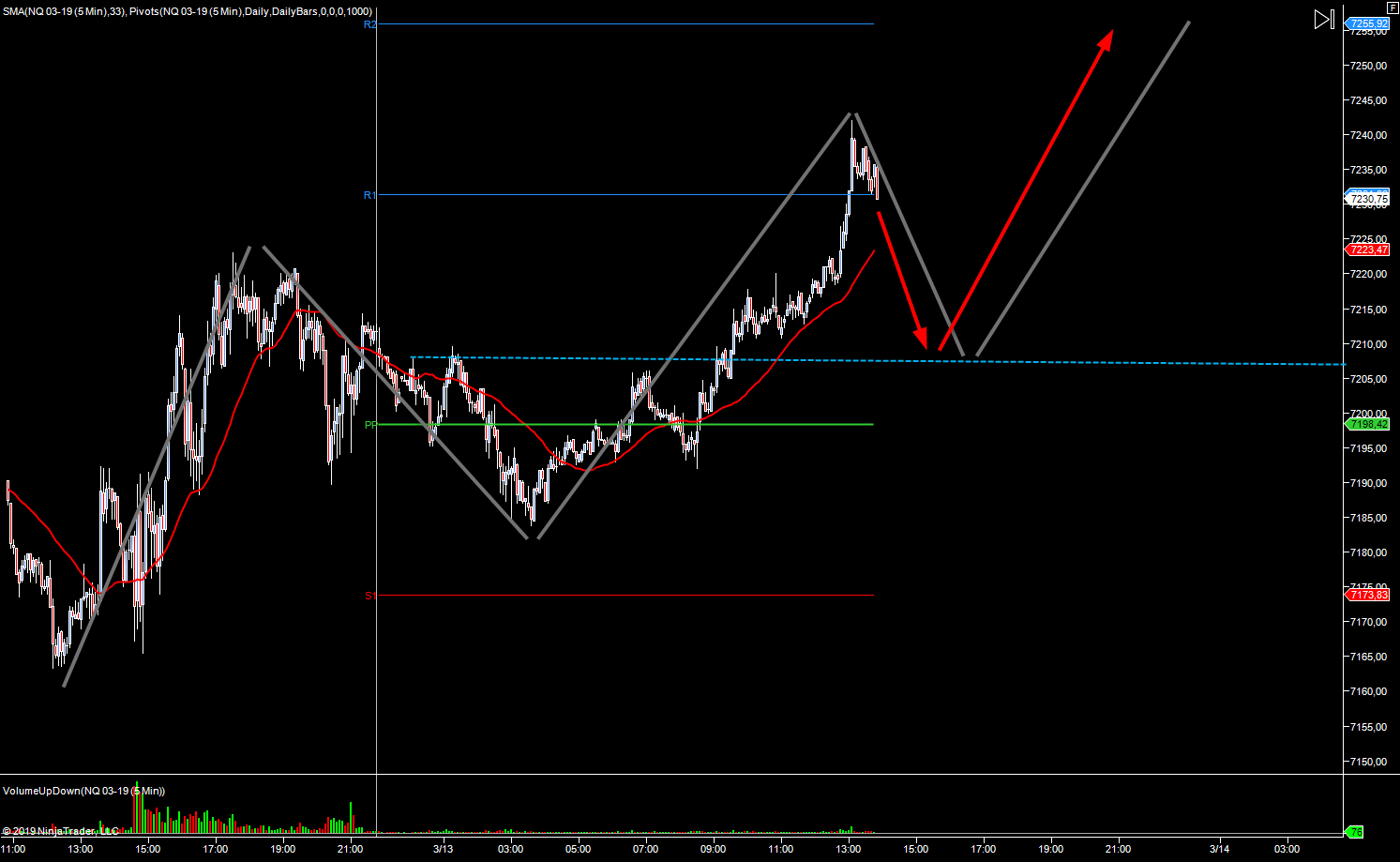Click the F button in the top-right corner
The image size is (1400, 862).
click(1392, 7)
